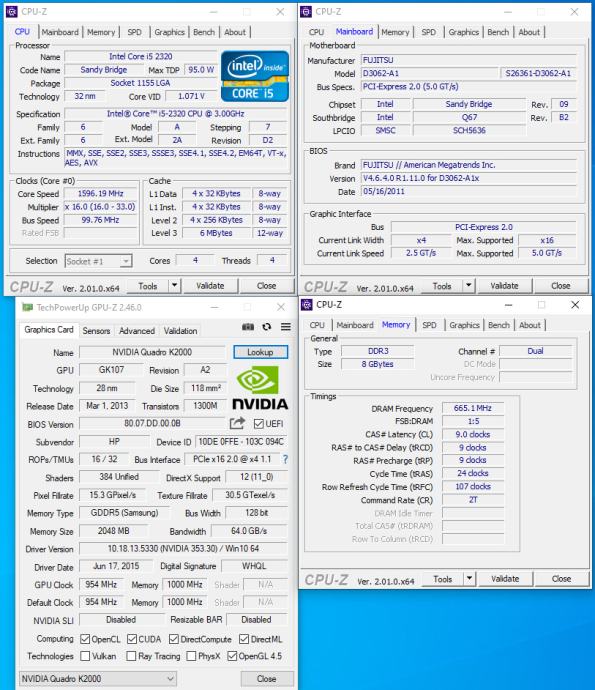This screenshot has width=595, height=690.
Task: Toggle the CUDA checkbox
Action: 132,639
